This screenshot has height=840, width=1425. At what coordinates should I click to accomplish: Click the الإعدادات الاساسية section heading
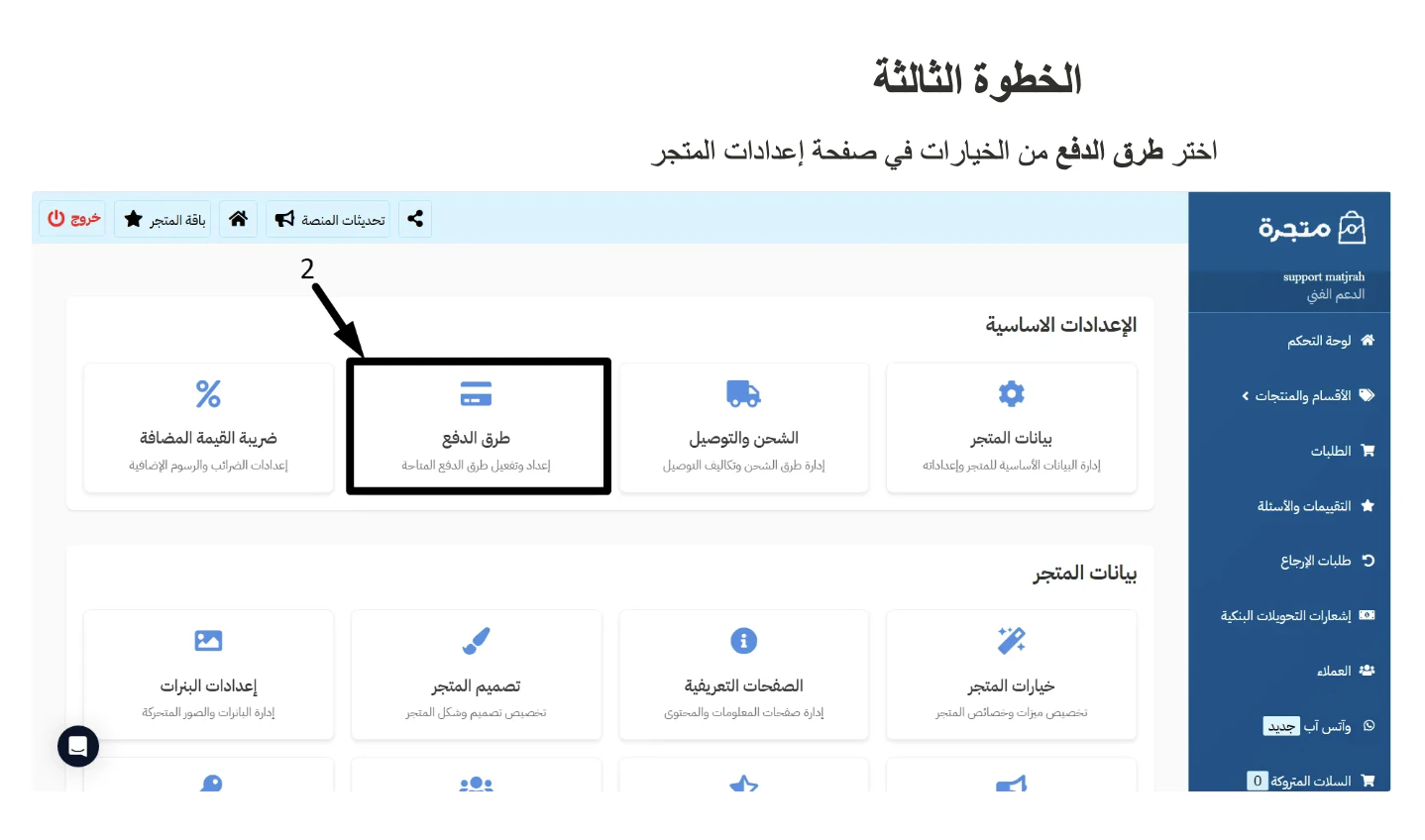[1061, 325]
